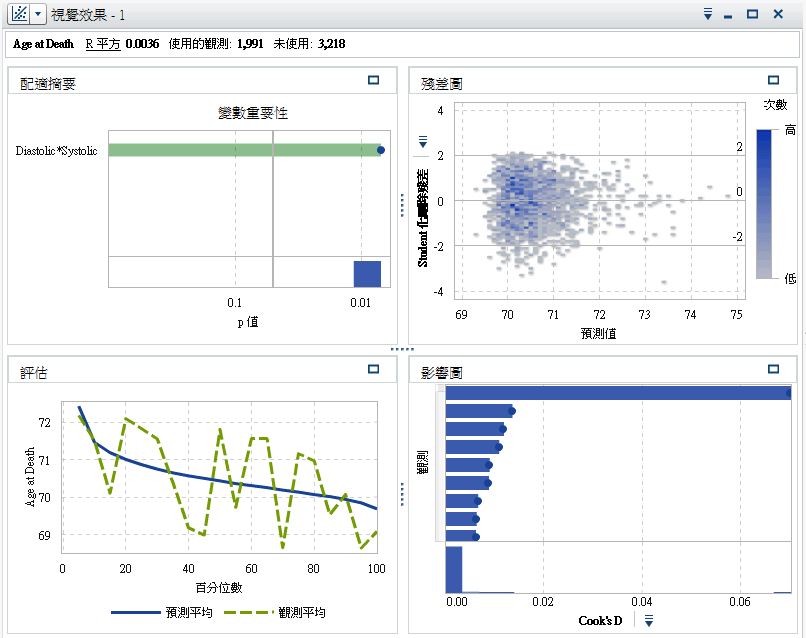This screenshot has width=806, height=638.
Task: Click the splitter handle between bottom panels
Action: click(400, 493)
